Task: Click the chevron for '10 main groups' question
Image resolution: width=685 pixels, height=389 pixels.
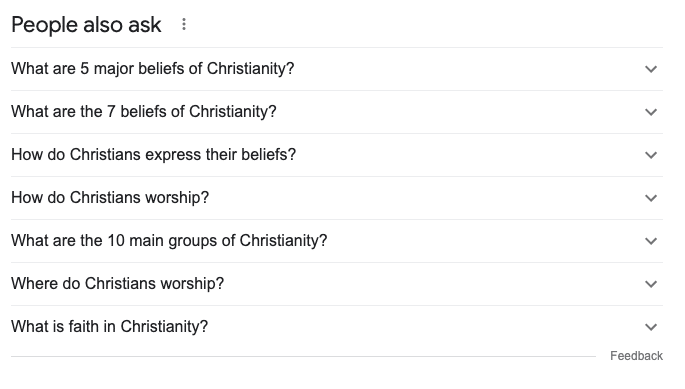Action: pos(651,241)
